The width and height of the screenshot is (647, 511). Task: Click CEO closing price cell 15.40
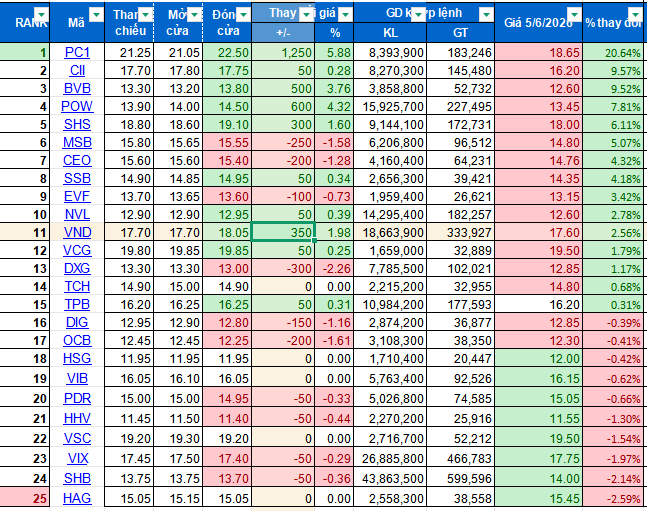click(227, 160)
